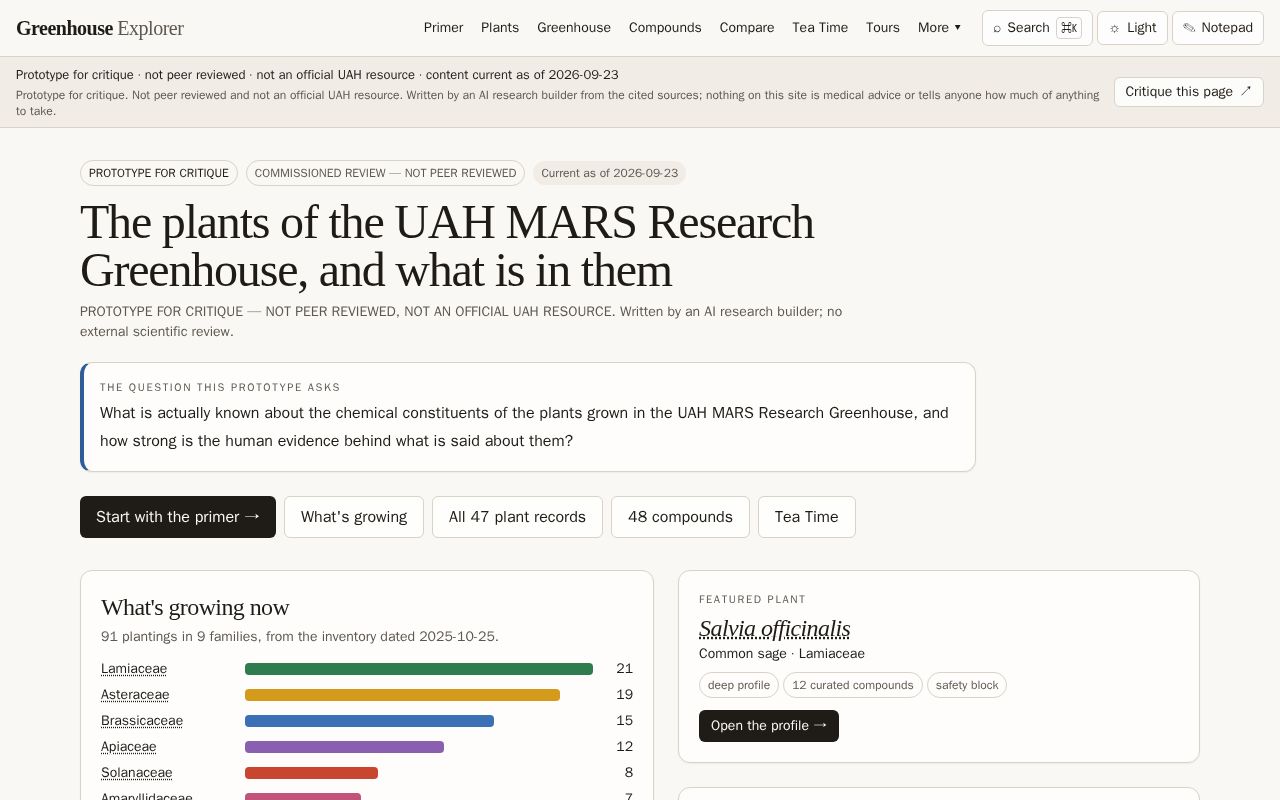Image resolution: width=1280 pixels, height=800 pixels.
Task: Click the safety block tag
Action: [x=967, y=685]
